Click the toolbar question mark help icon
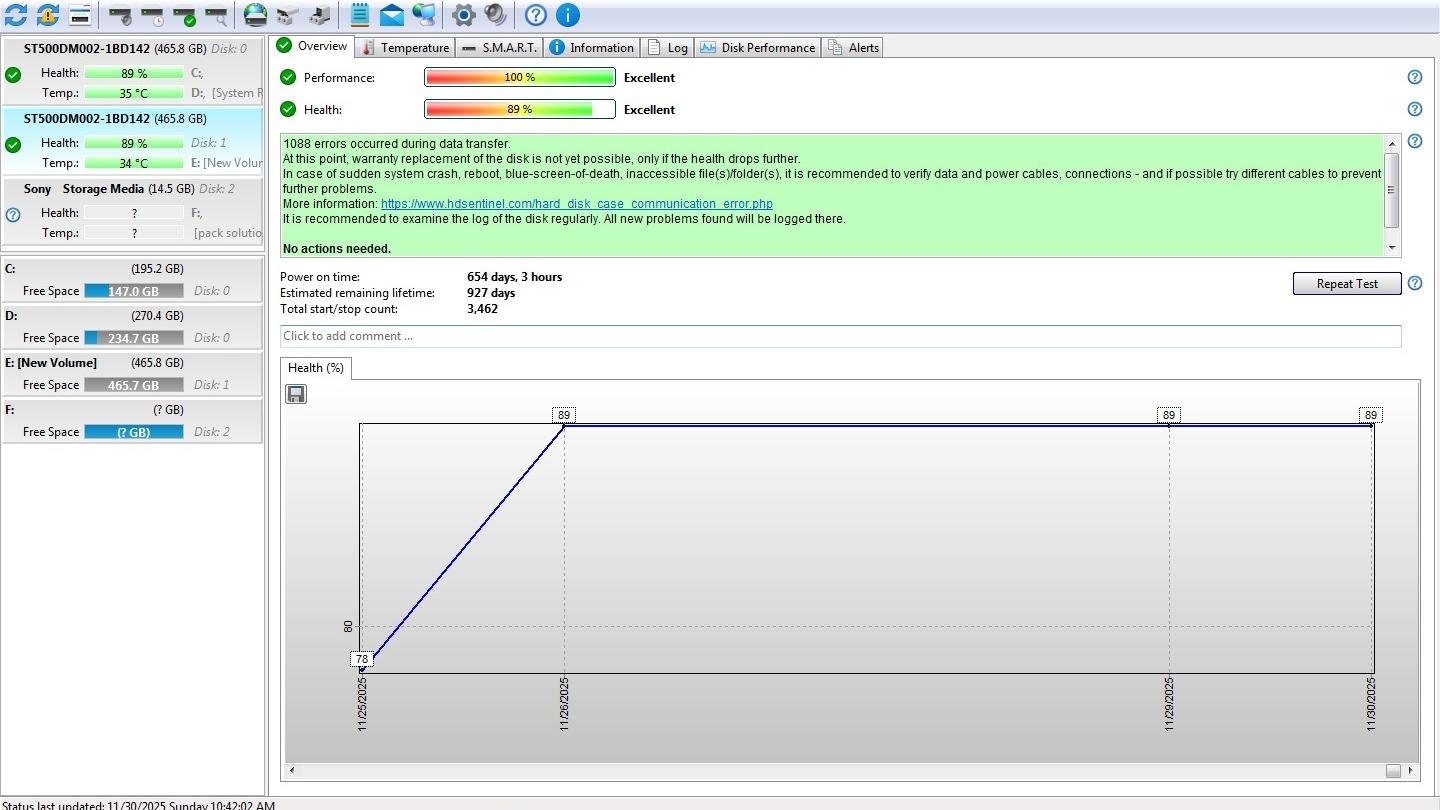 (x=536, y=15)
